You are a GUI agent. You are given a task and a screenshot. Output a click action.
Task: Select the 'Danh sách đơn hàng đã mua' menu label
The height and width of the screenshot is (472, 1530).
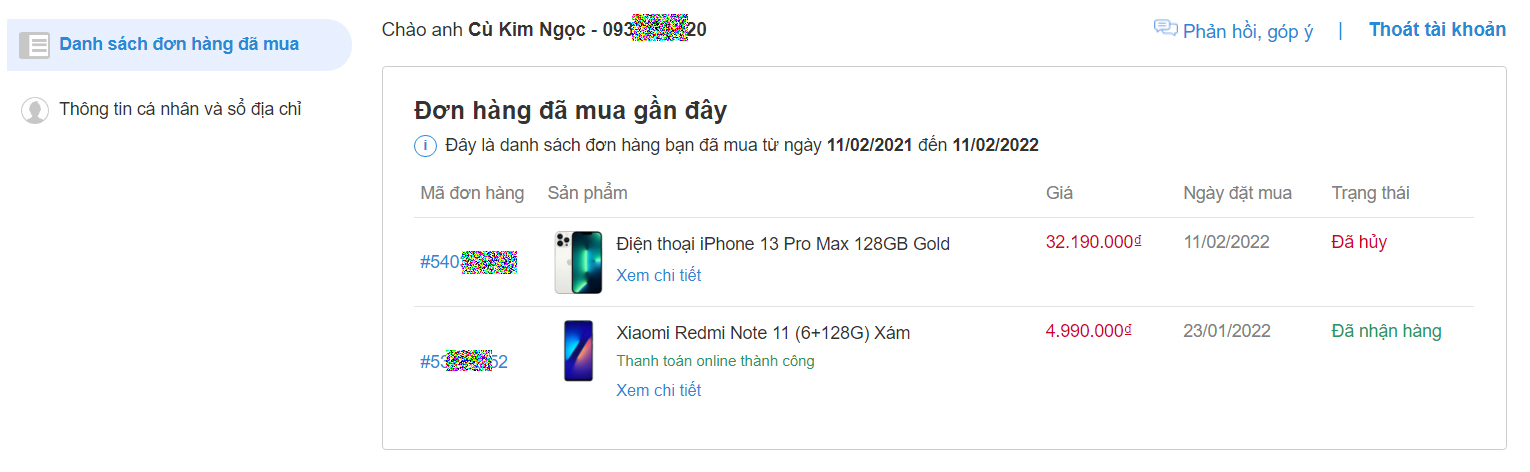179,44
